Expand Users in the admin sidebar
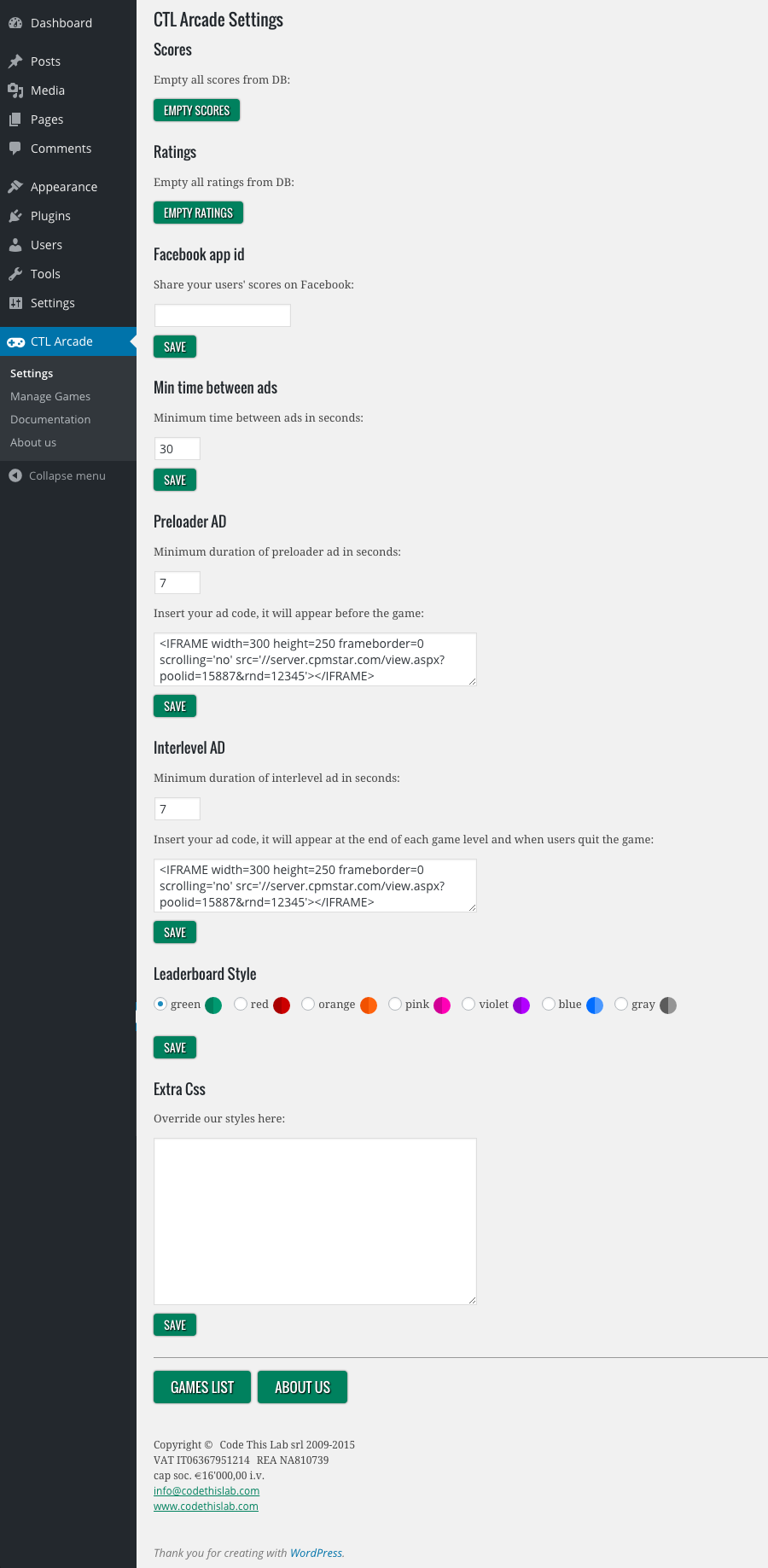This screenshot has height=1568, width=768. pos(46,244)
